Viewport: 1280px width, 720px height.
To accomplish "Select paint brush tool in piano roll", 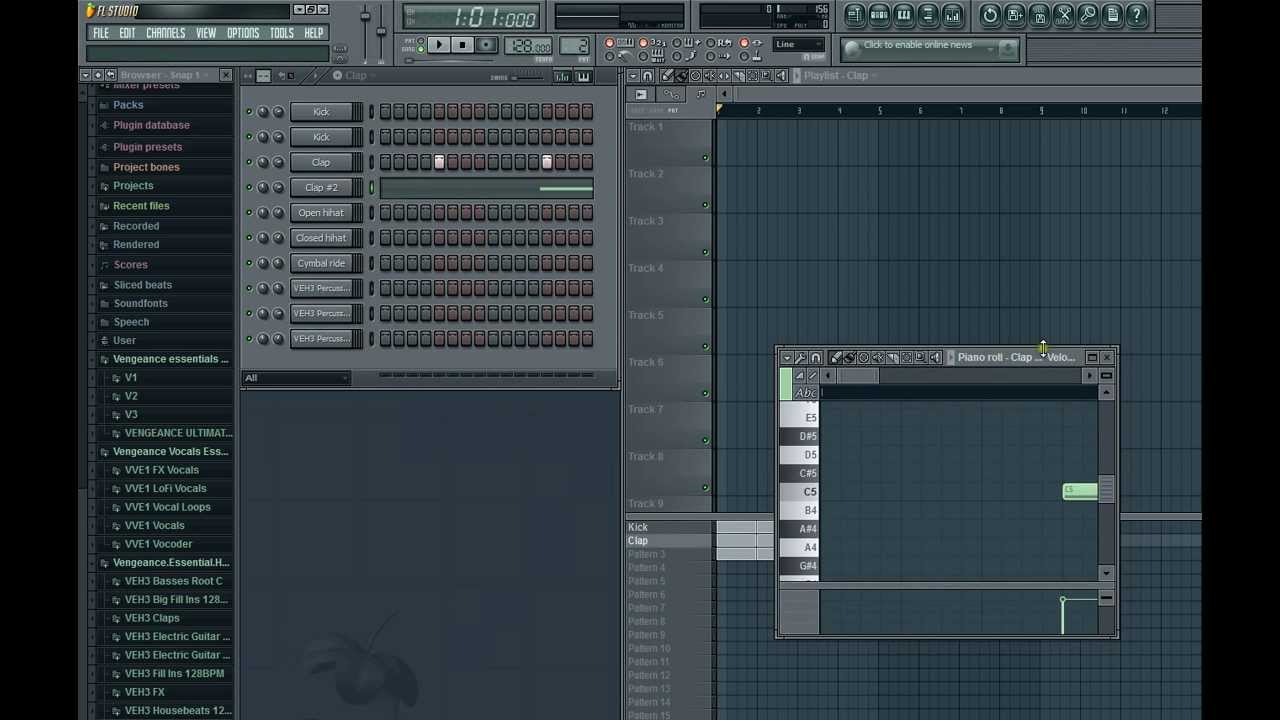I will point(849,357).
